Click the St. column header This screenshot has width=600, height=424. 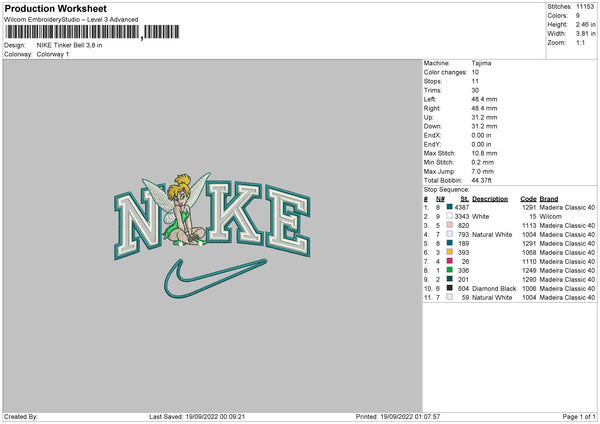tap(465, 199)
